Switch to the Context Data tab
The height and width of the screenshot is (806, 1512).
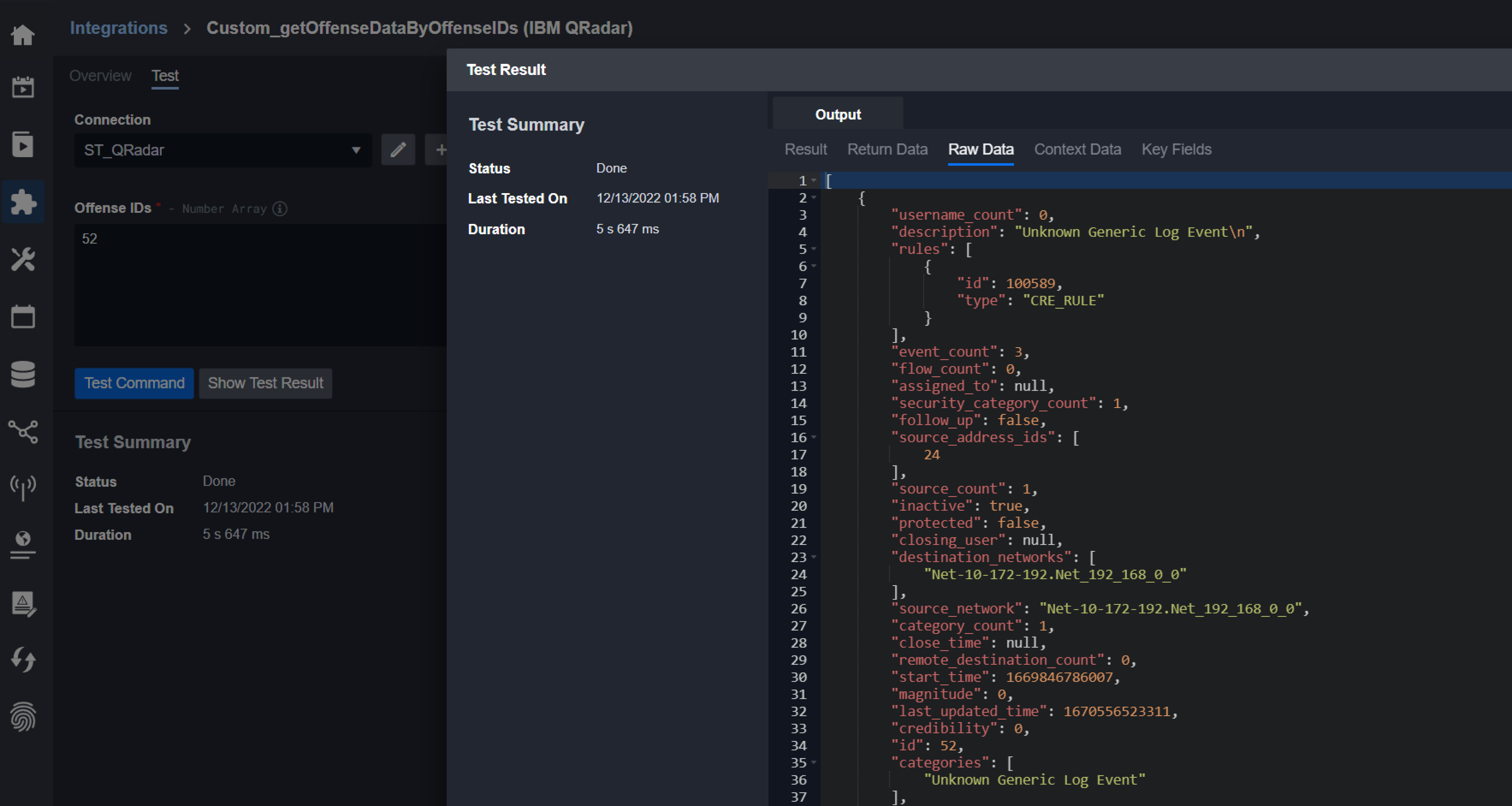[x=1077, y=149]
